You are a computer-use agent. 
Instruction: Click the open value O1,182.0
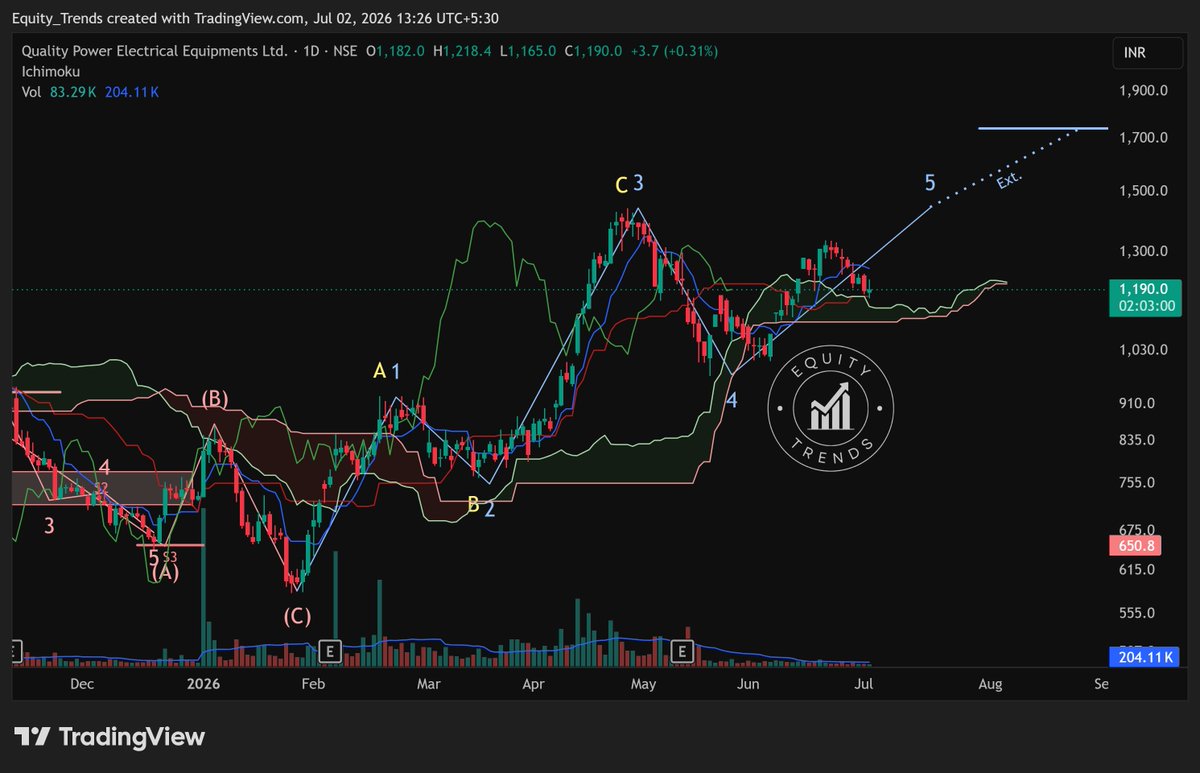tap(396, 51)
